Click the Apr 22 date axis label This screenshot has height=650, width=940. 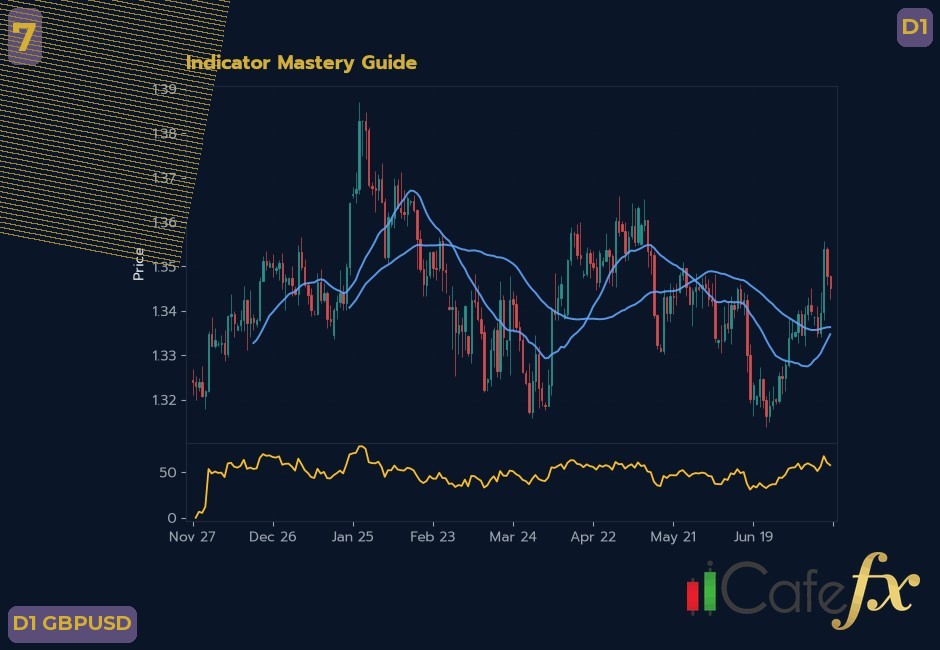pos(593,537)
